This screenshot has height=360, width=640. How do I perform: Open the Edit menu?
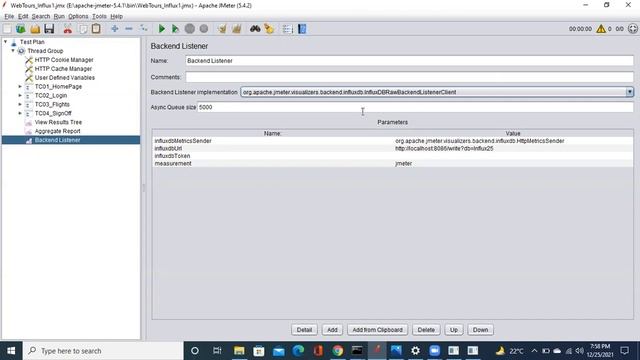23,16
